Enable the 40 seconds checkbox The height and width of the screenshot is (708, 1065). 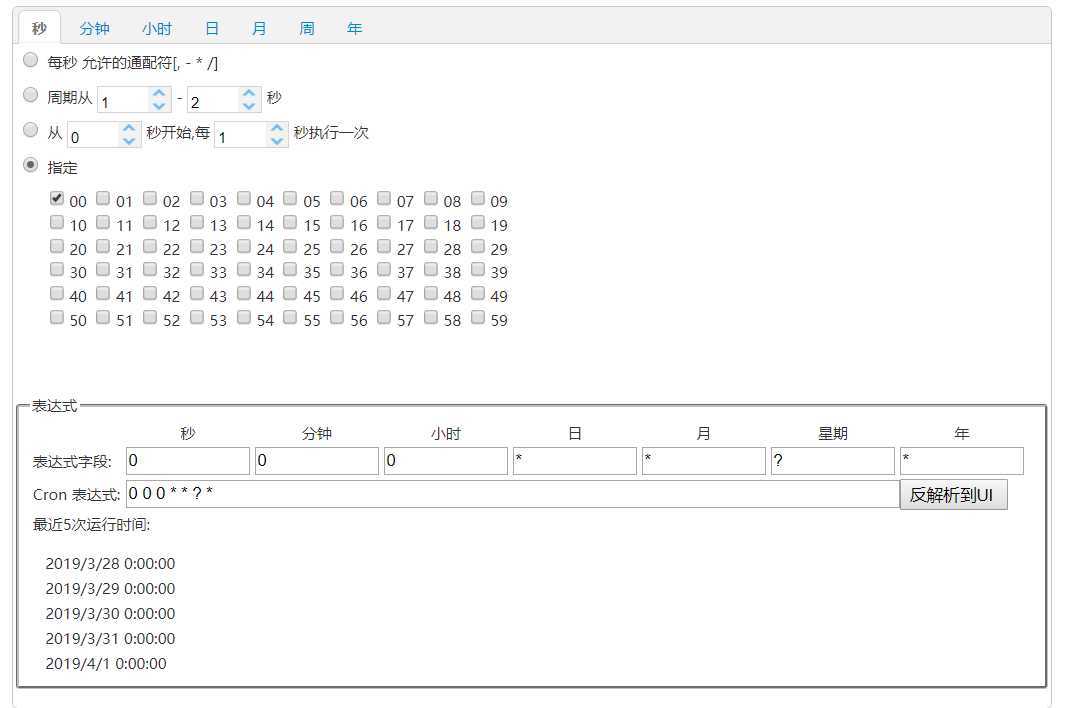[x=57, y=293]
